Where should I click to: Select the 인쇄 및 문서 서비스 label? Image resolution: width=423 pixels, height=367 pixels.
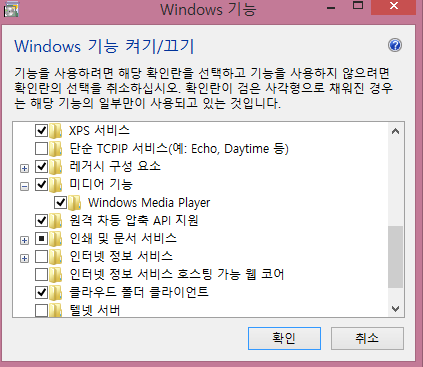click(x=123, y=238)
